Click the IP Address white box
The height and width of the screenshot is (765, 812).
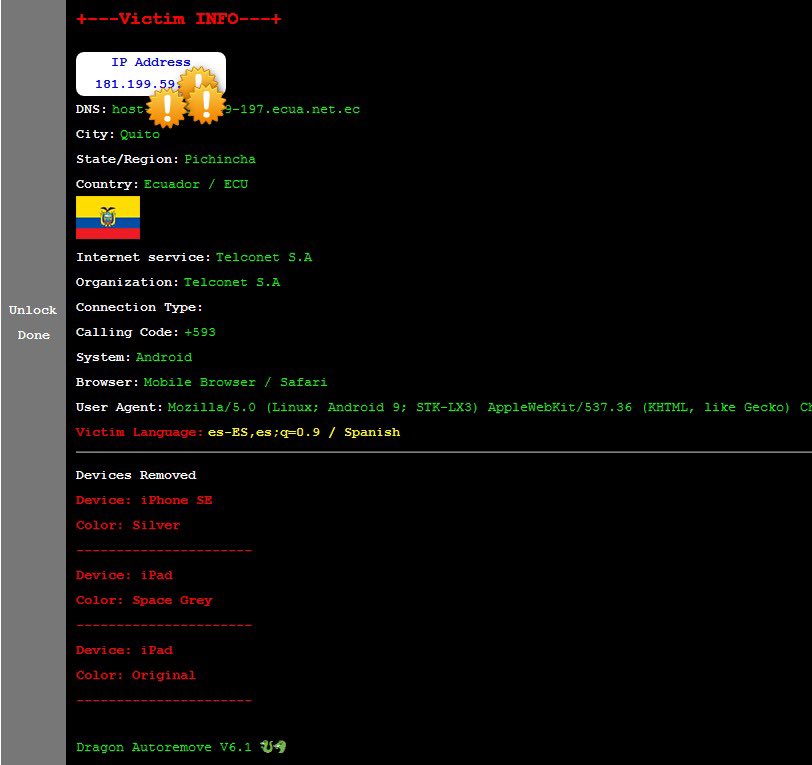click(151, 74)
